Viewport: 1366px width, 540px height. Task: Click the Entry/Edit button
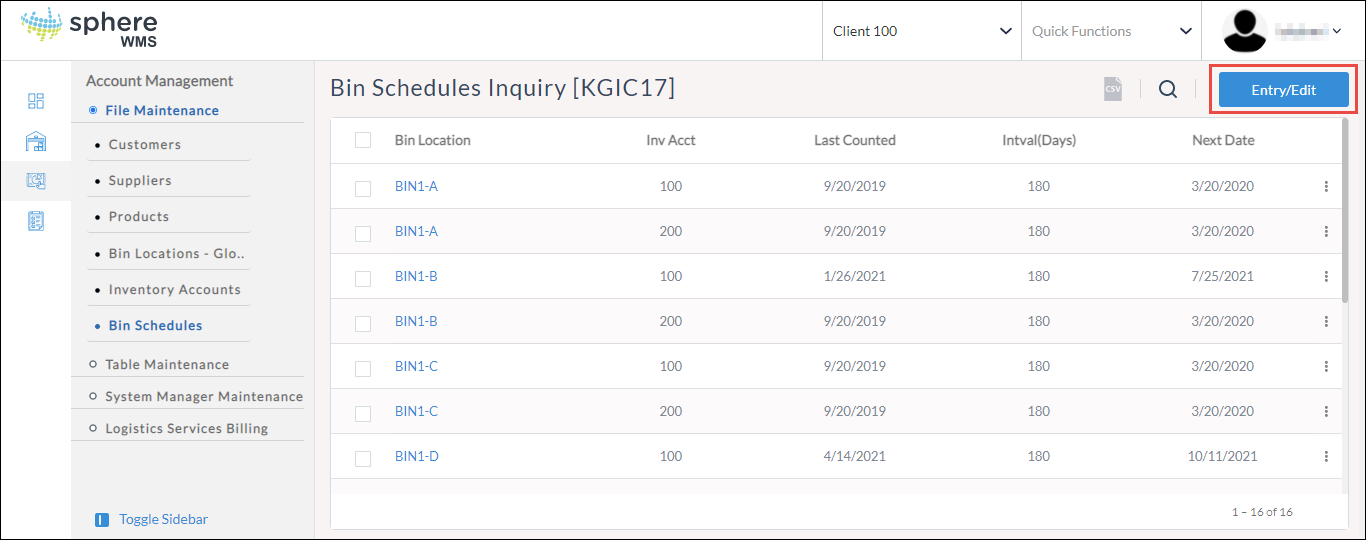point(1283,90)
